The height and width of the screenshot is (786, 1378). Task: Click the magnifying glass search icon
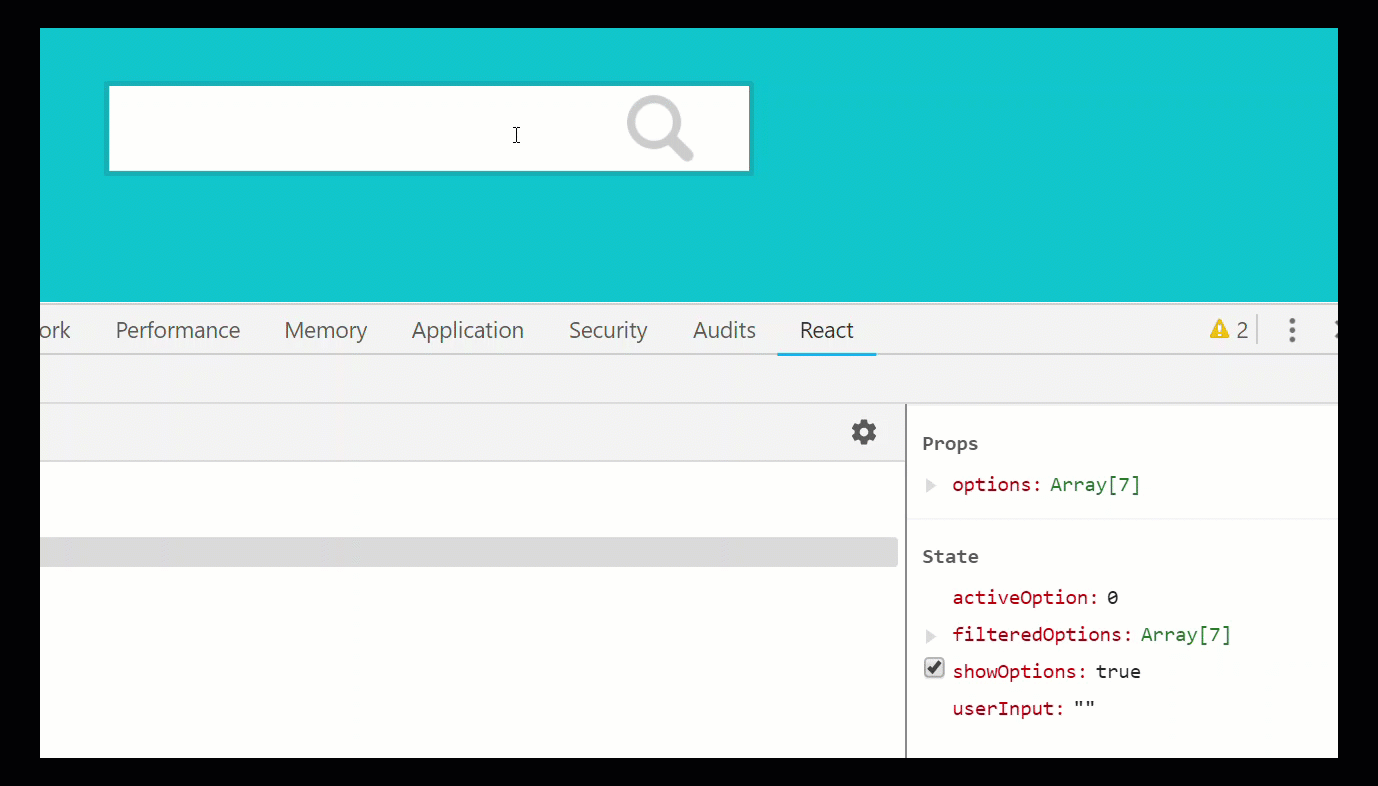(x=660, y=128)
